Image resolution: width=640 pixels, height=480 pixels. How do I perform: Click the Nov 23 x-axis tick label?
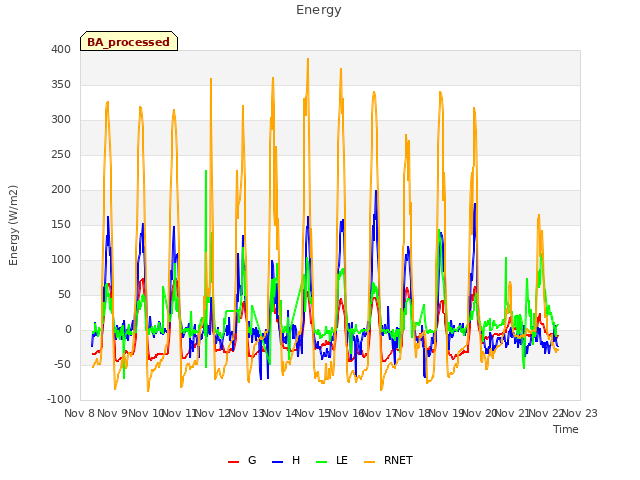click(580, 413)
